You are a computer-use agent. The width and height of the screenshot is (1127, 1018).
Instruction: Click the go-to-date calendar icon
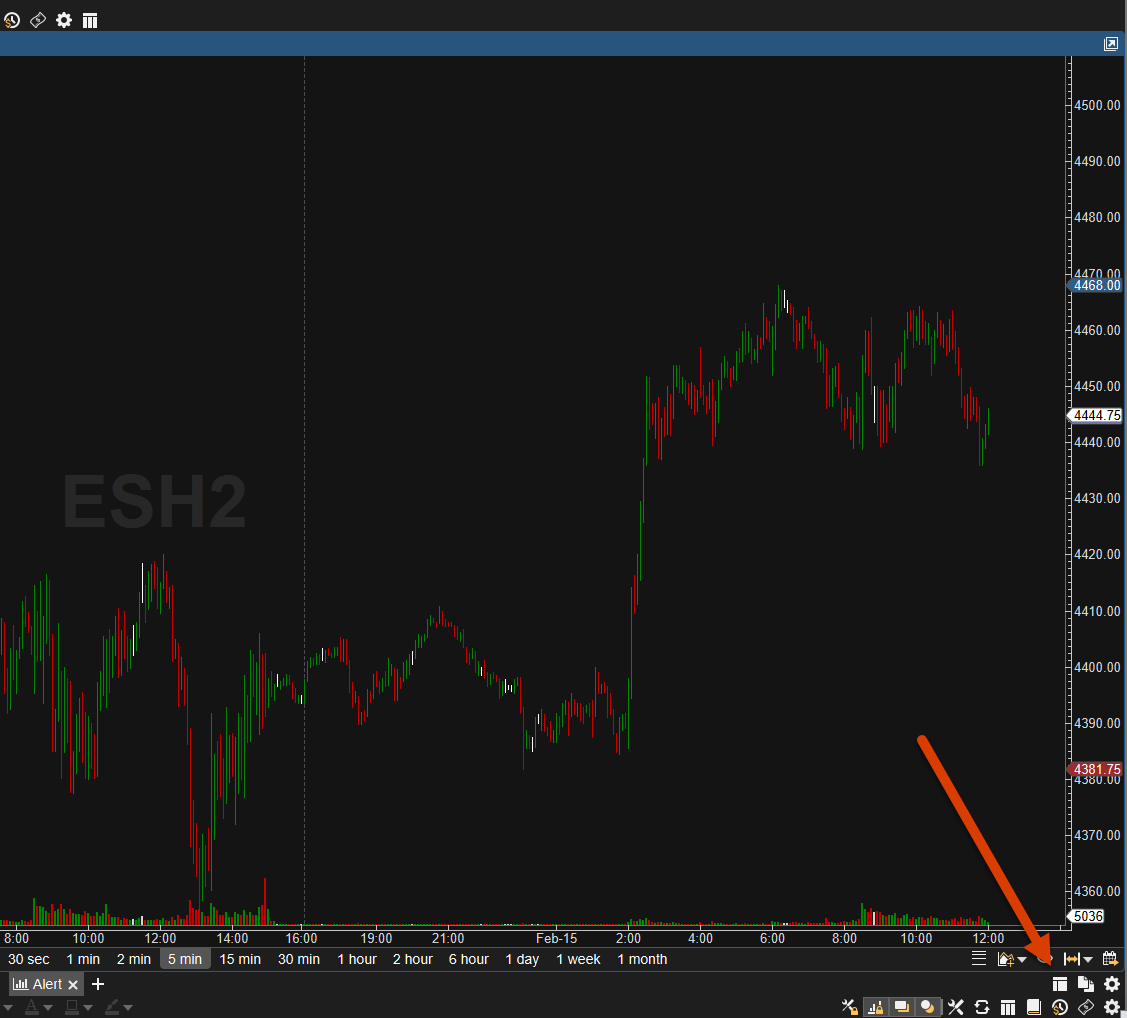coord(1110,958)
